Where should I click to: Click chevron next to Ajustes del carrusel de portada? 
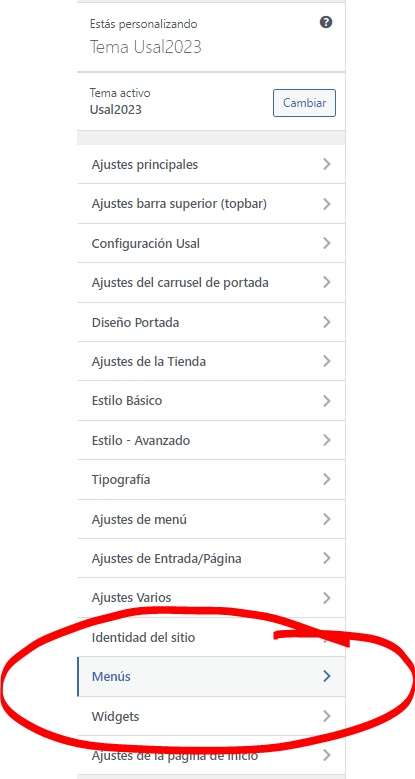tap(327, 283)
